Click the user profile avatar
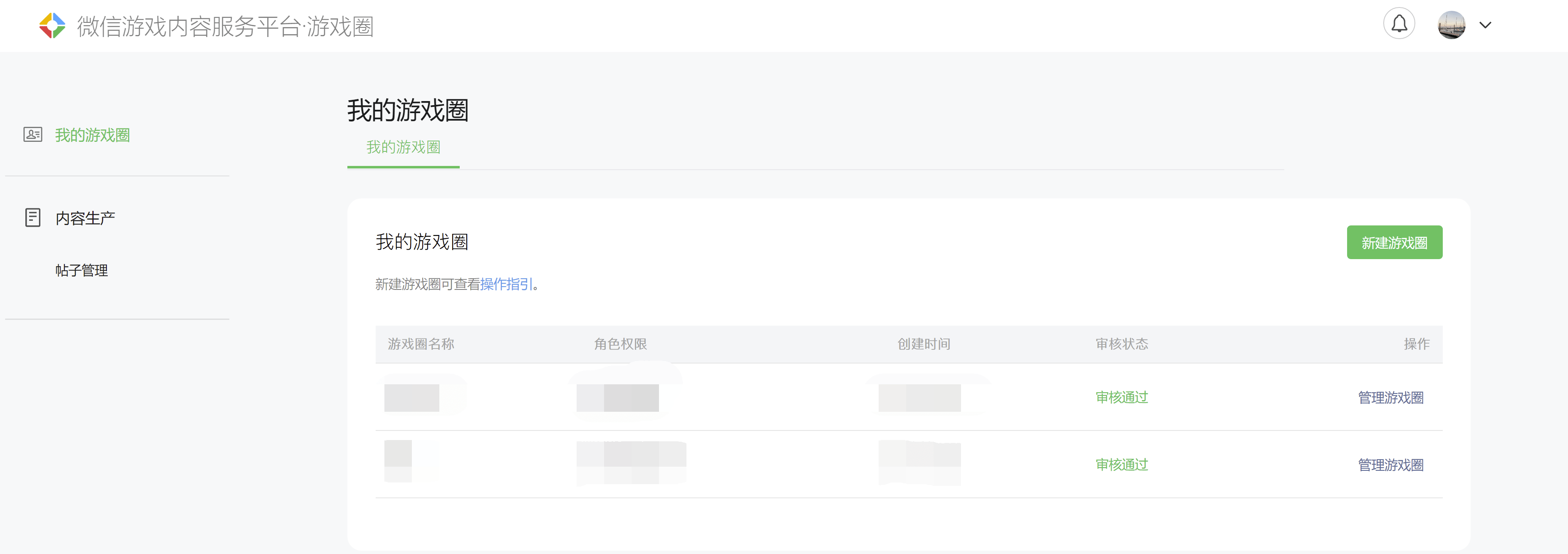Image resolution: width=1568 pixels, height=554 pixels. coord(1451,25)
